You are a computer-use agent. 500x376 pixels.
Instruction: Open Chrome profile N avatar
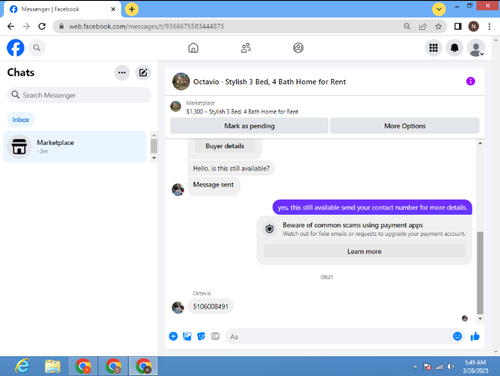(473, 26)
